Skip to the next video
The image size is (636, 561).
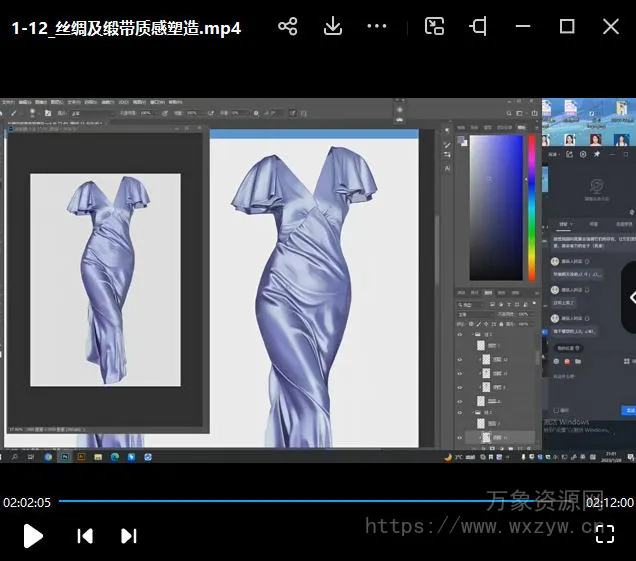click(128, 536)
